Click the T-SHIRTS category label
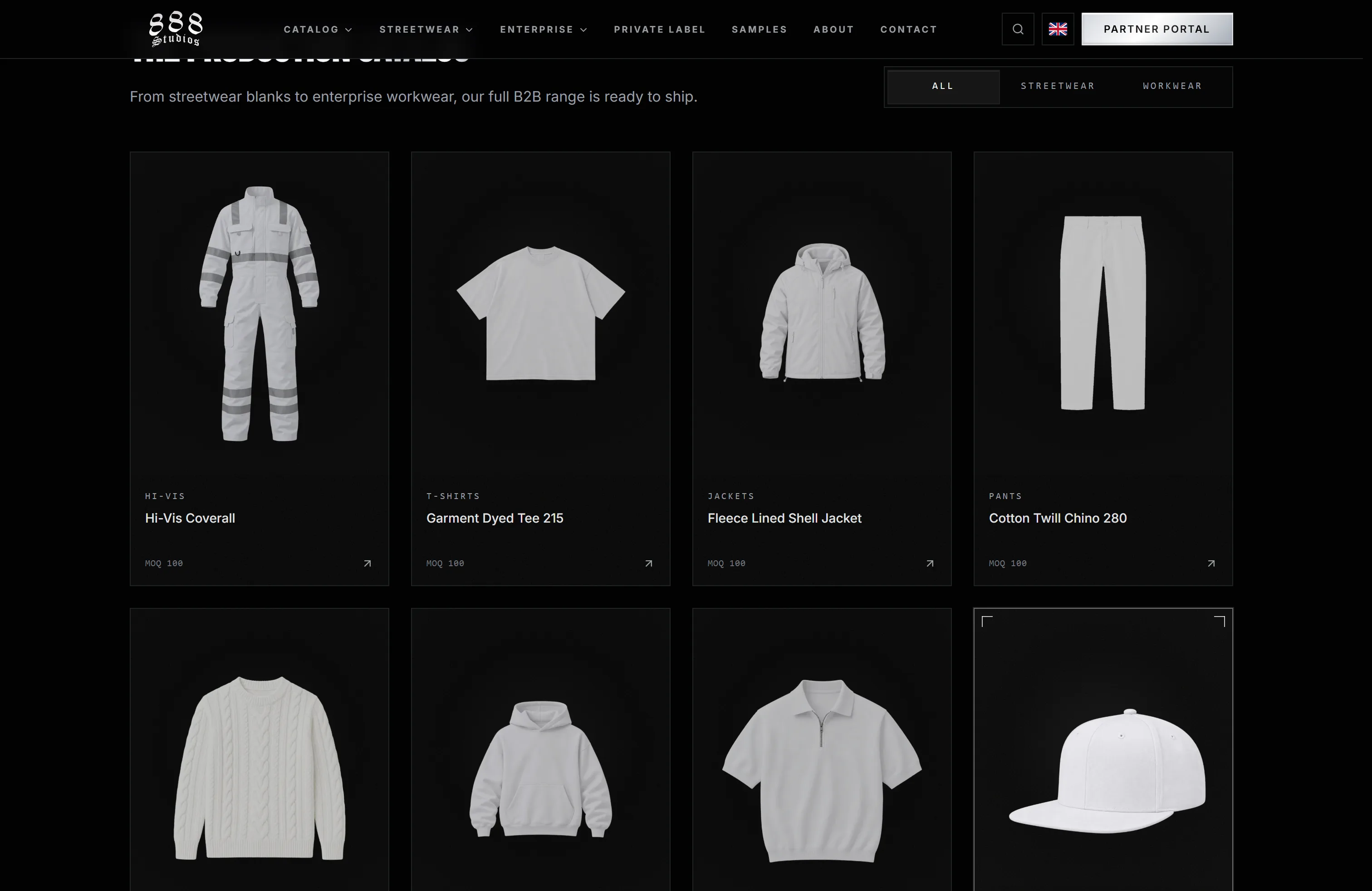 coord(453,496)
